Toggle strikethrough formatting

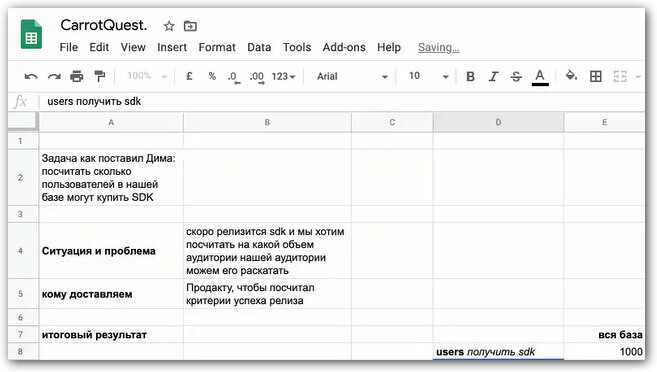point(516,76)
